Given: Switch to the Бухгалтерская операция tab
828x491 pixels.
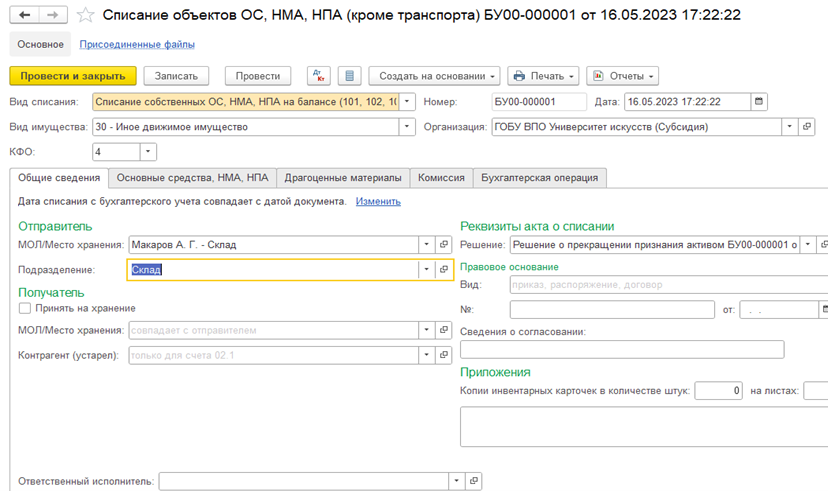Looking at the screenshot, I should click(540, 178).
